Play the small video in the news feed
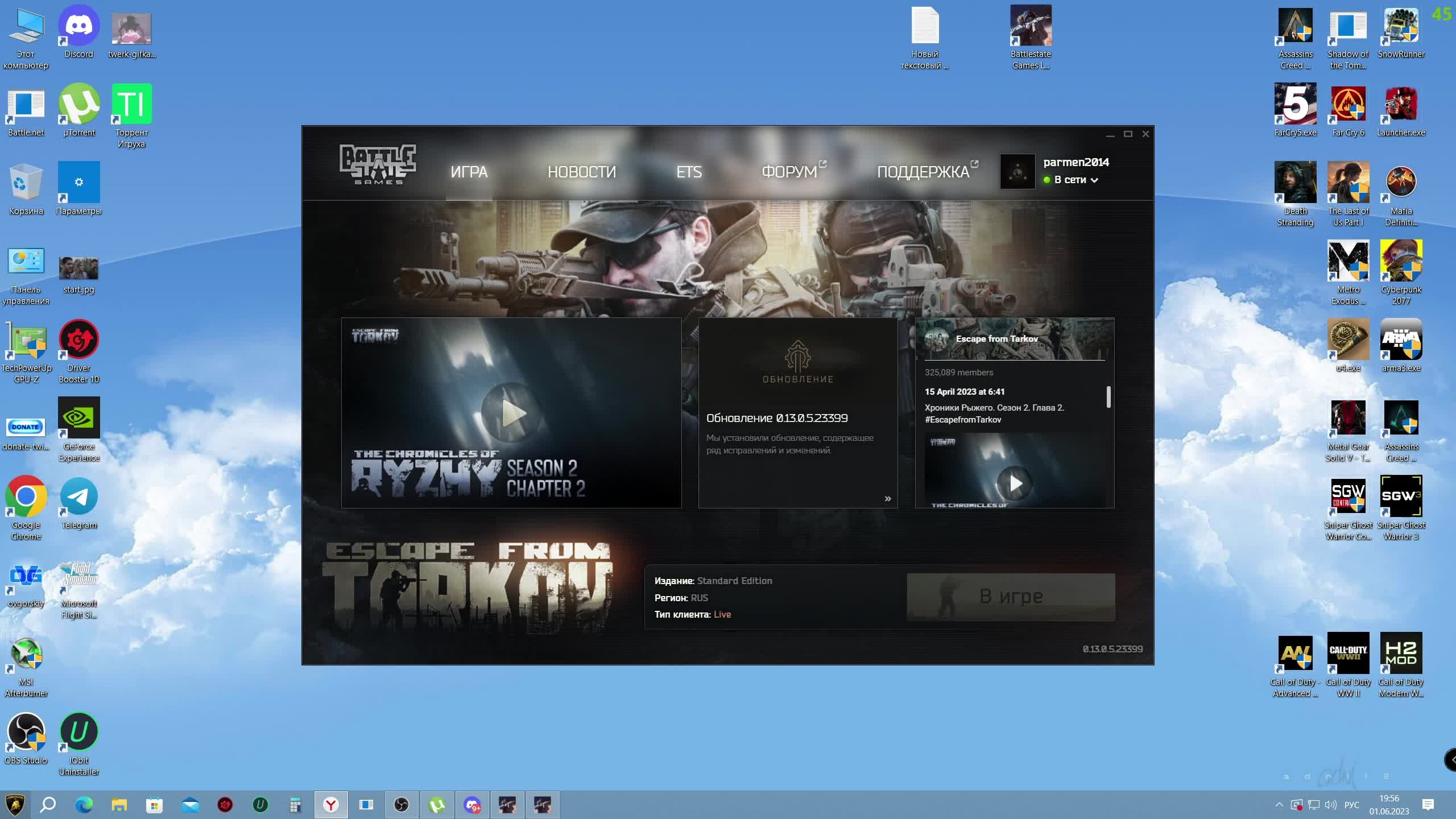 point(1015,483)
